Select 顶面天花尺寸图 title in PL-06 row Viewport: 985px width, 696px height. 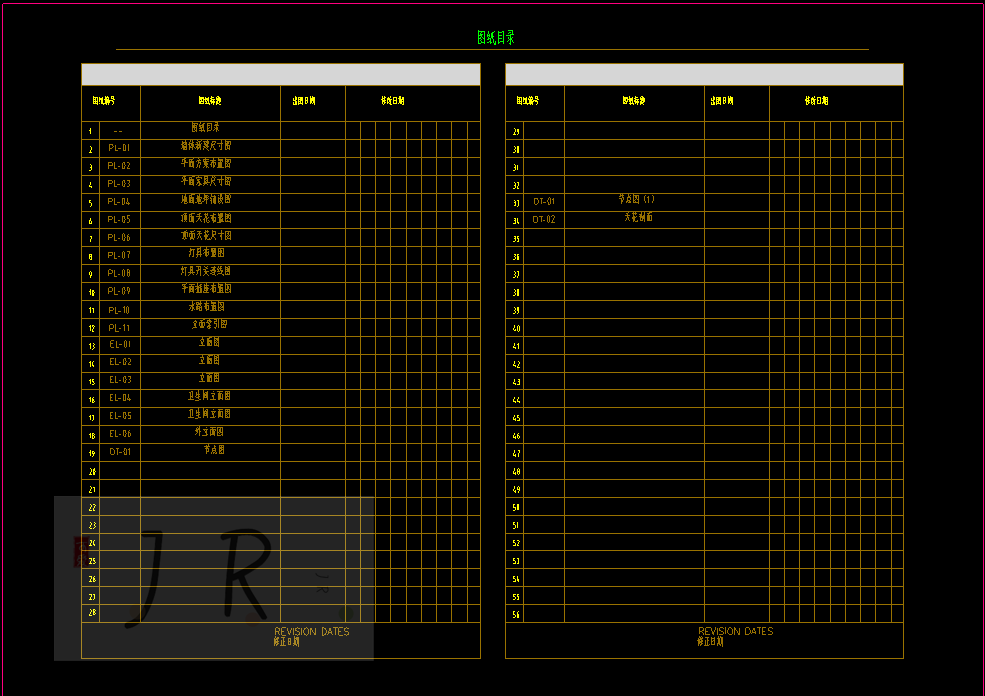(x=206, y=236)
